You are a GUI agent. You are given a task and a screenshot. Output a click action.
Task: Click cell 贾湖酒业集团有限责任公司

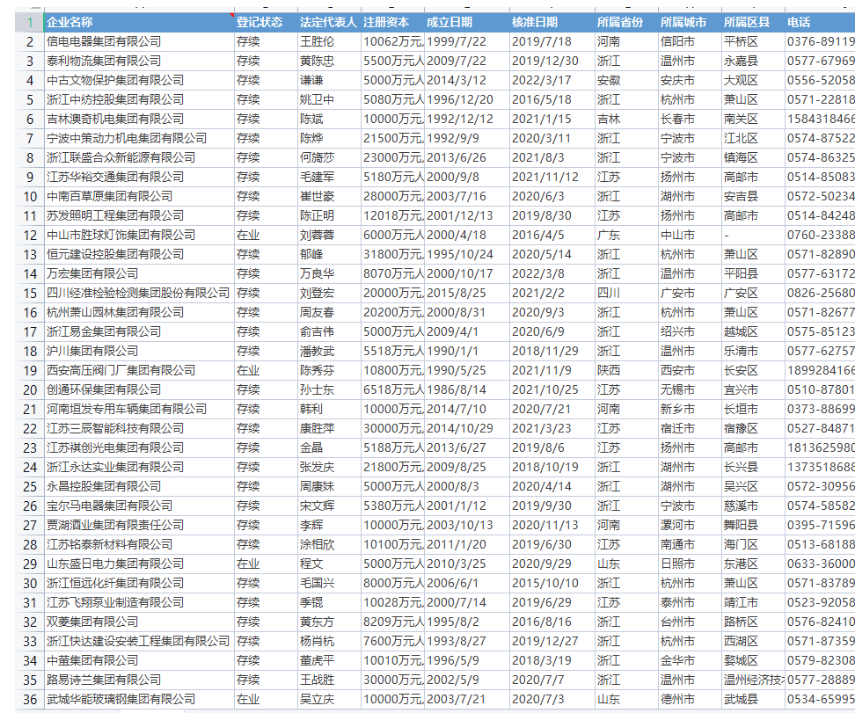coord(139,526)
